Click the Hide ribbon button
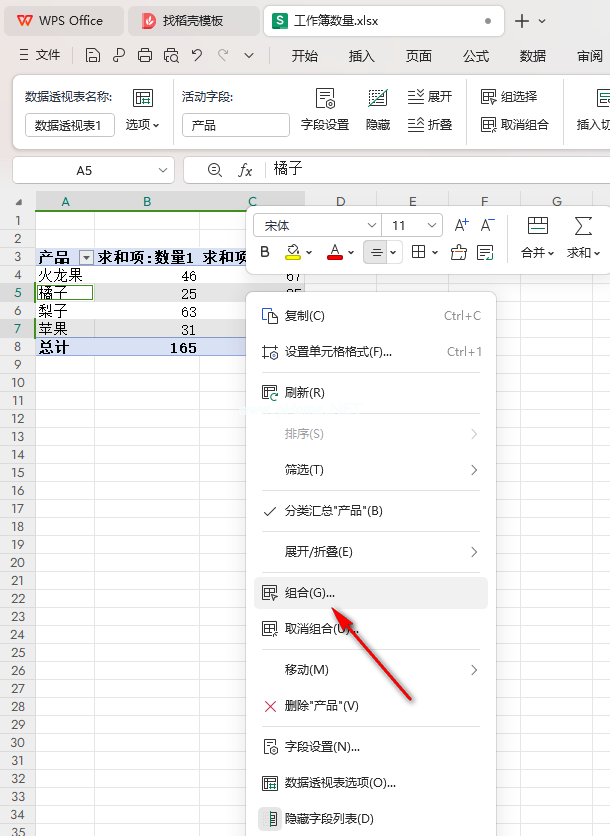 click(x=378, y=110)
